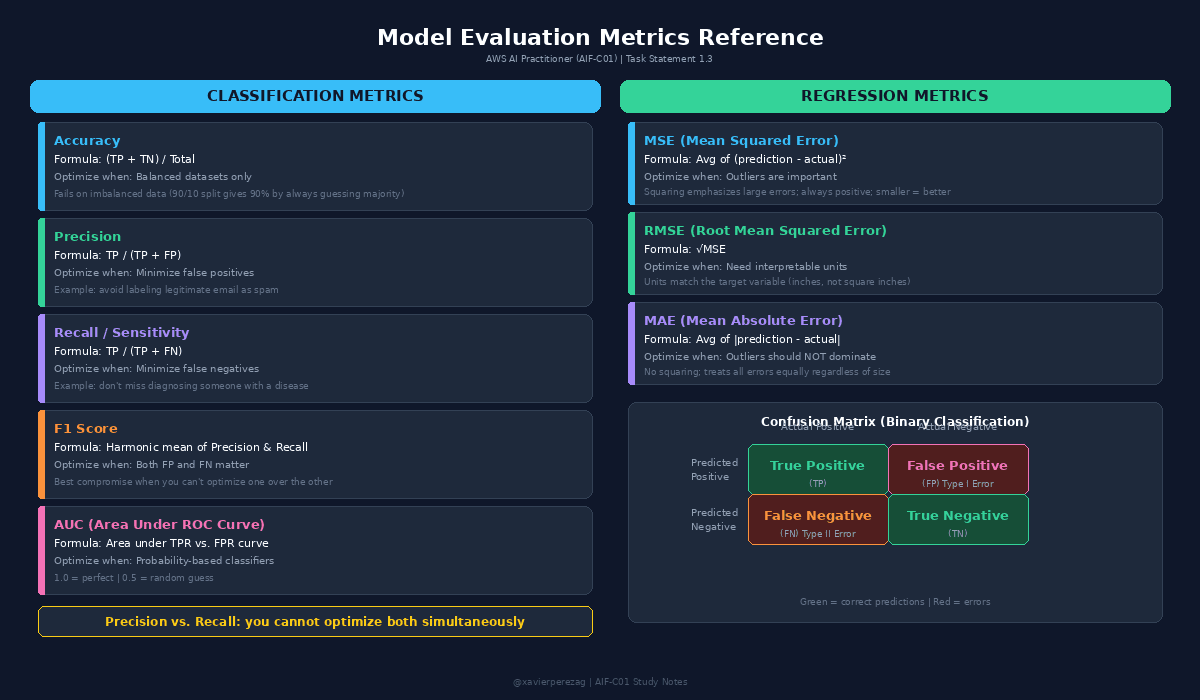1200x700 pixels.
Task: Click the Precision card title
Action: pos(87,237)
